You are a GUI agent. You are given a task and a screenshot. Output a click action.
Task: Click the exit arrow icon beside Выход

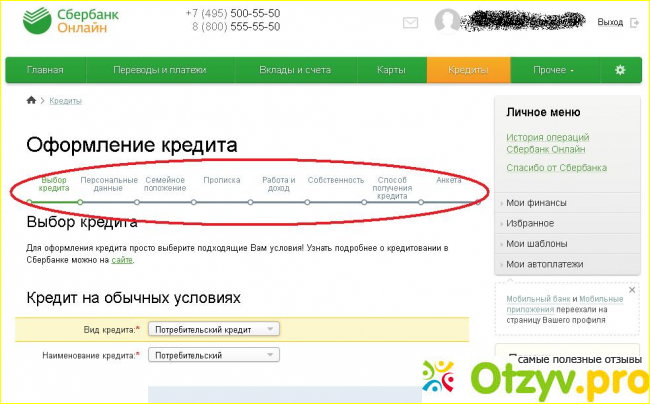(634, 22)
